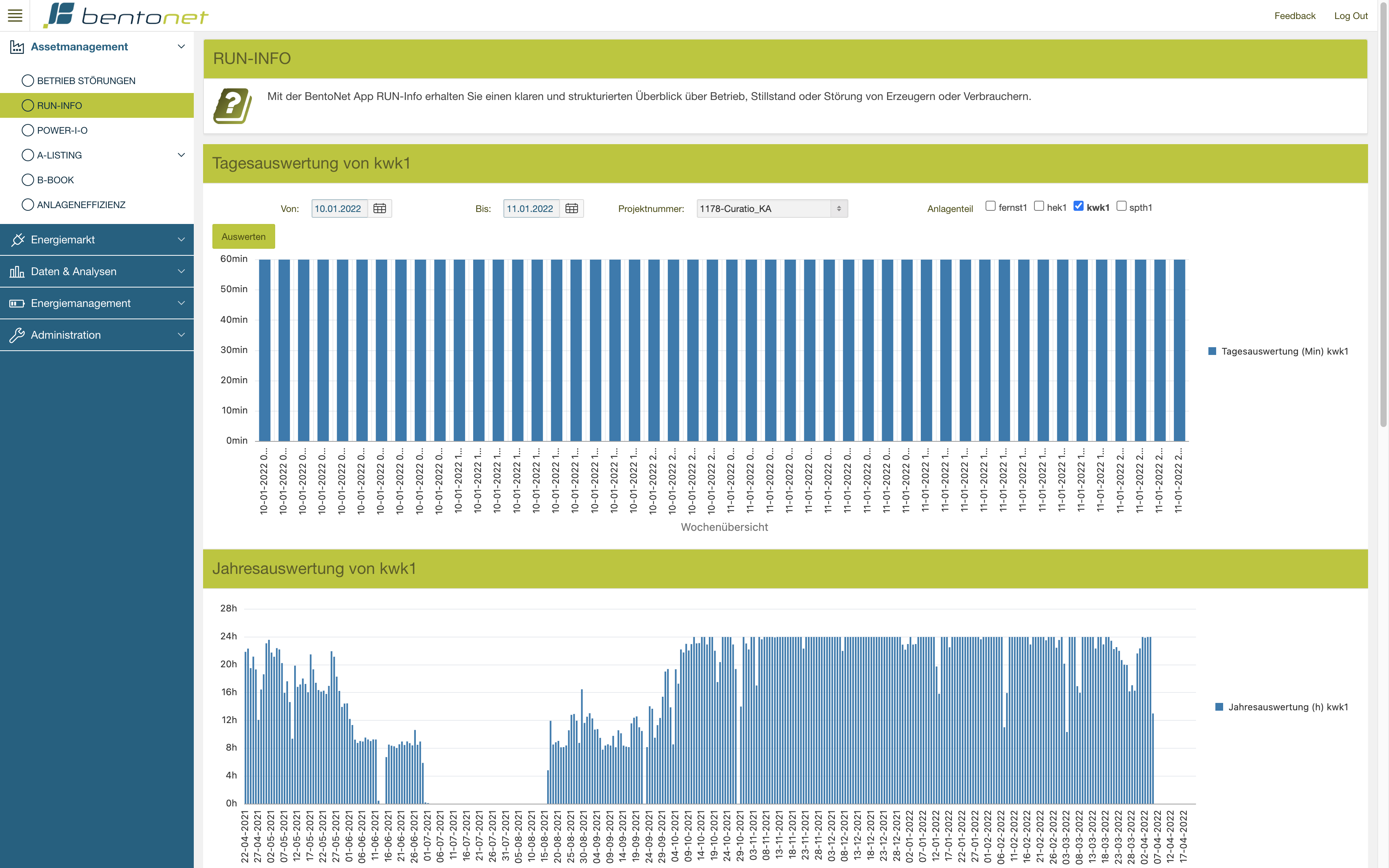Expand the A-LISTING submenu chevron
Screen dimensions: 1389x868
coord(181,155)
